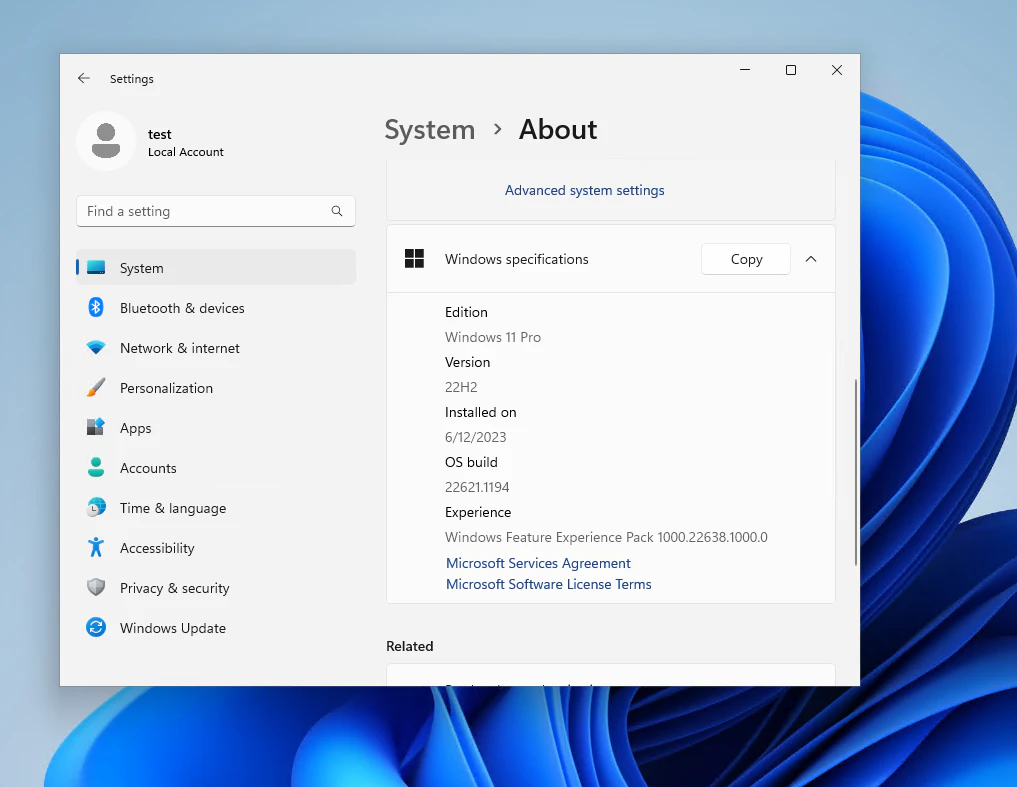The width and height of the screenshot is (1017, 787).
Task: Open Bluetooth & devices settings
Action: [x=216, y=308]
